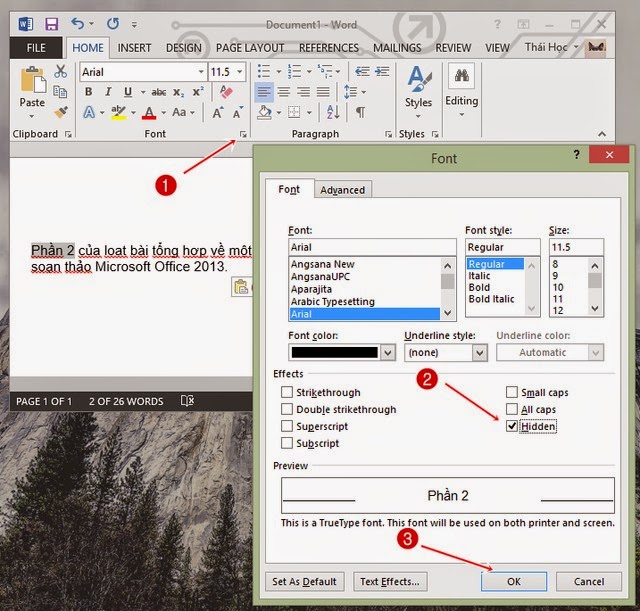Click the ribbon Subscript x₂ button
The height and width of the screenshot is (611, 640).
click(178, 93)
